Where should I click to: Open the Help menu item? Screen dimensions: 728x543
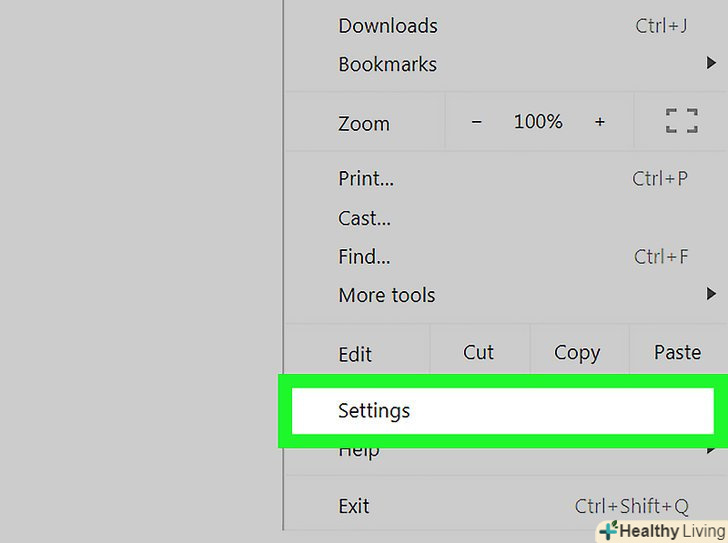358,452
